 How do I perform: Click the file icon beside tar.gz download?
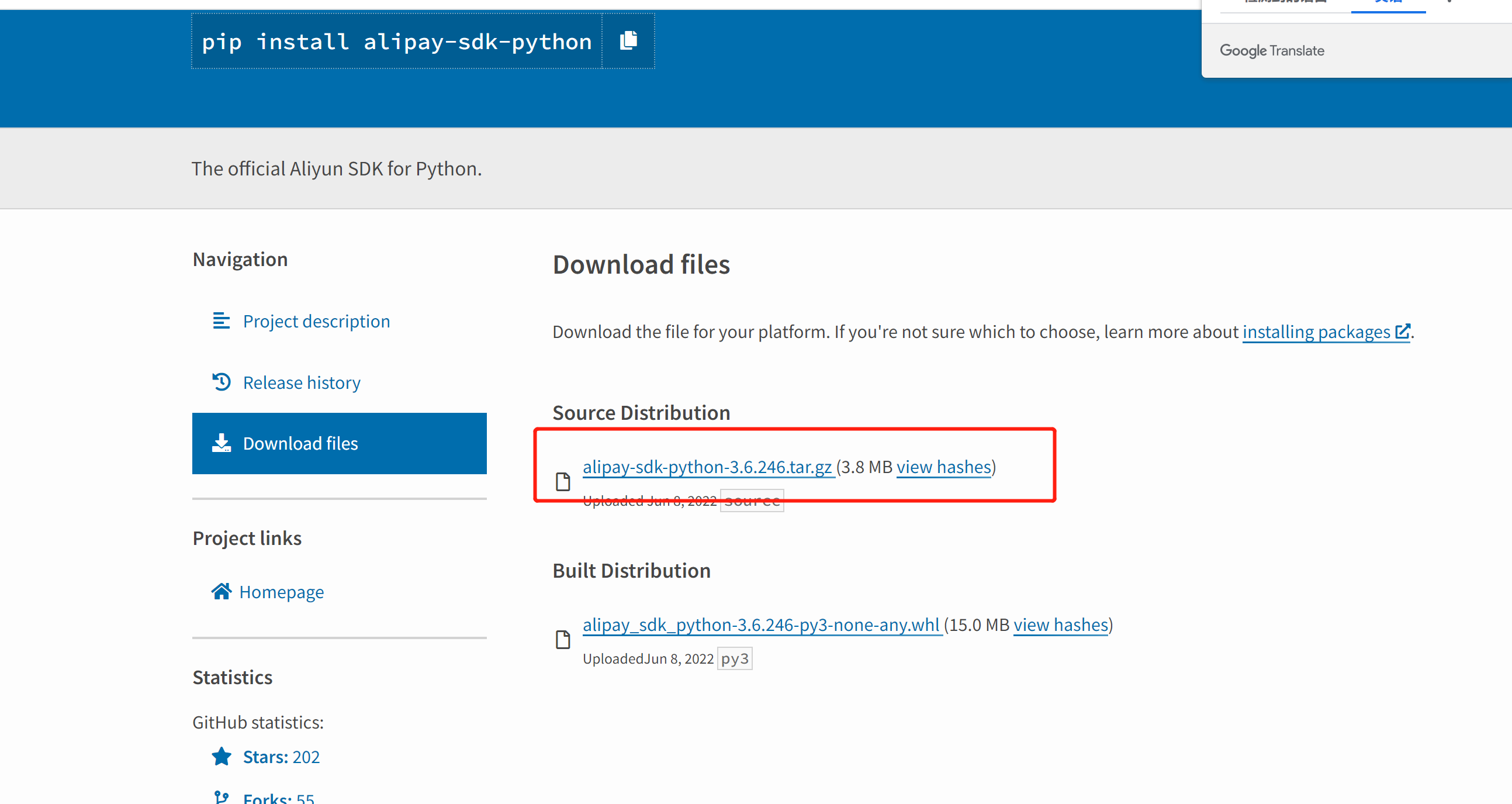pyautogui.click(x=562, y=482)
